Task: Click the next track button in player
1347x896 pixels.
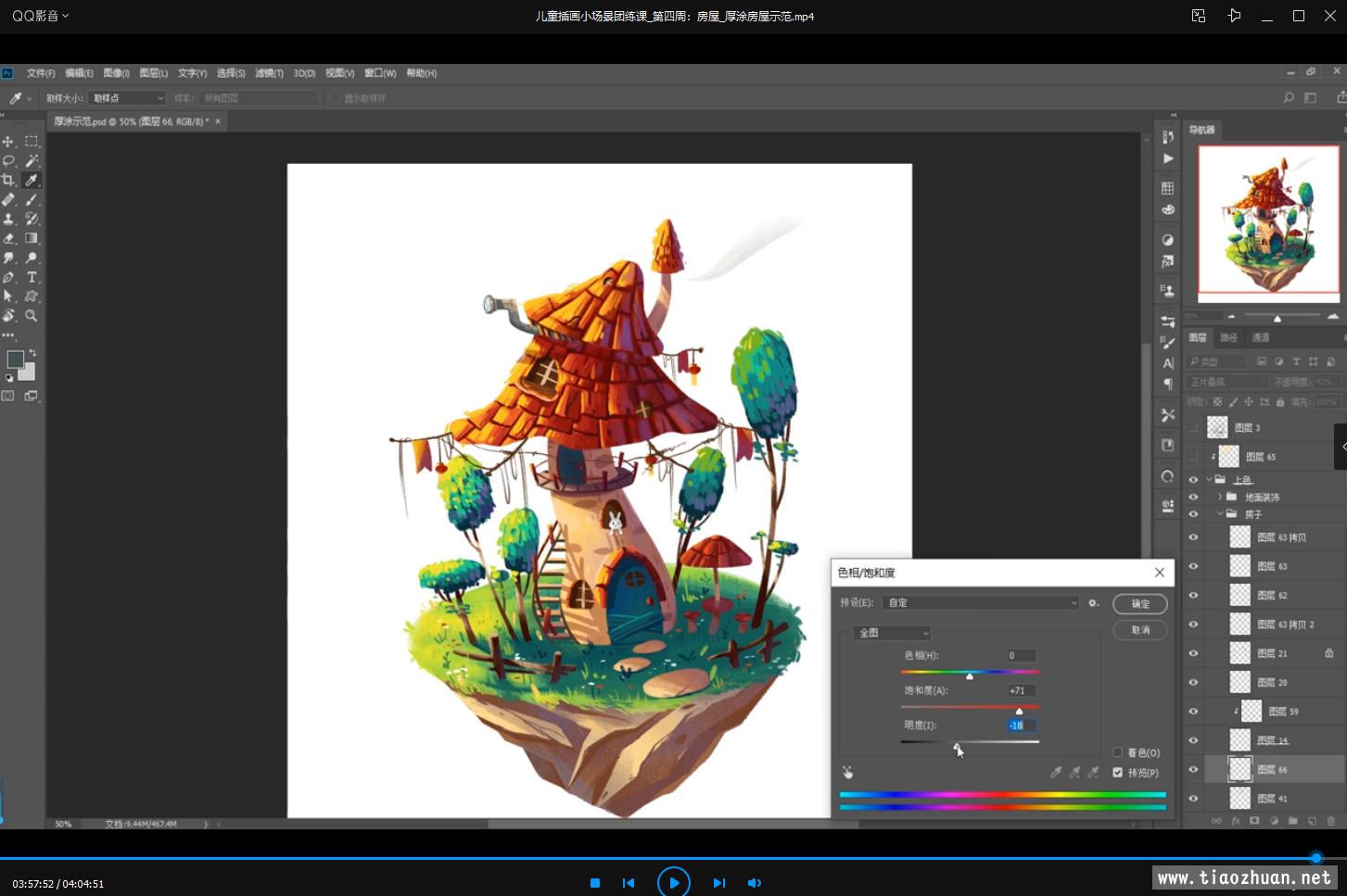Action: click(718, 883)
